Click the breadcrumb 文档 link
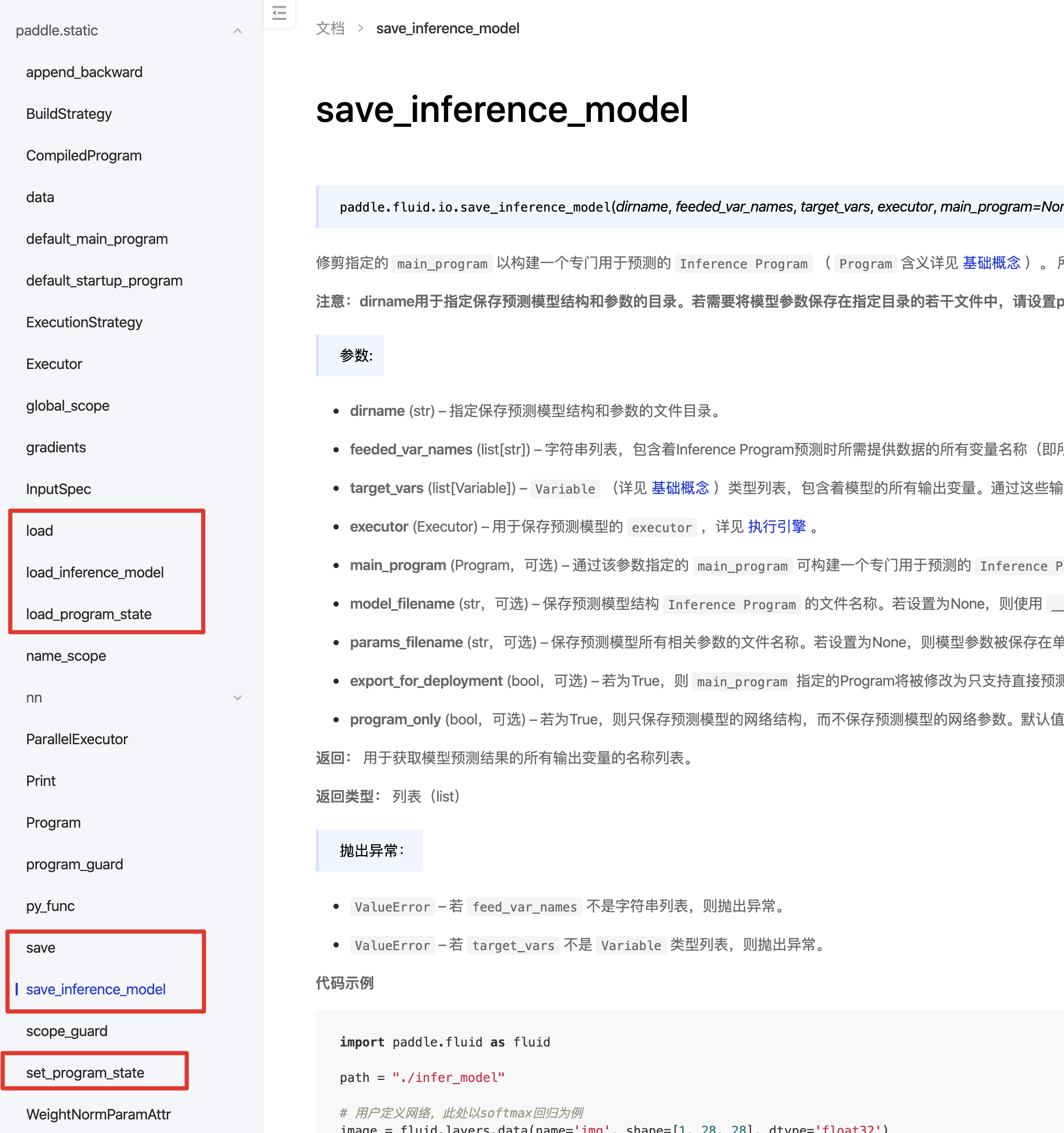The width and height of the screenshot is (1064, 1133). coord(330,29)
